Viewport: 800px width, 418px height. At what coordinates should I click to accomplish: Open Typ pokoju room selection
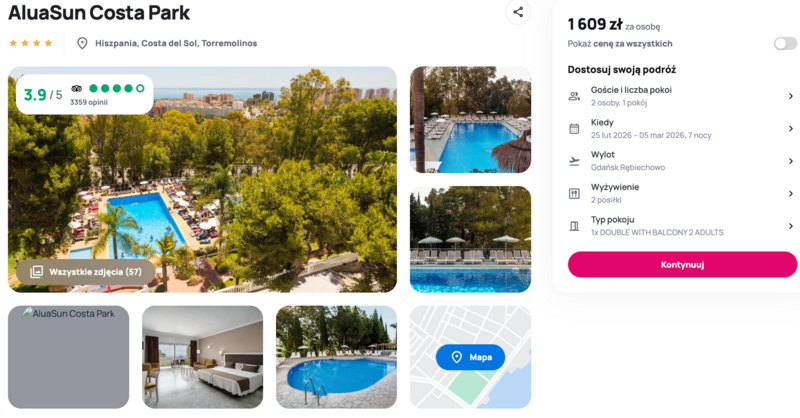[x=682, y=226]
